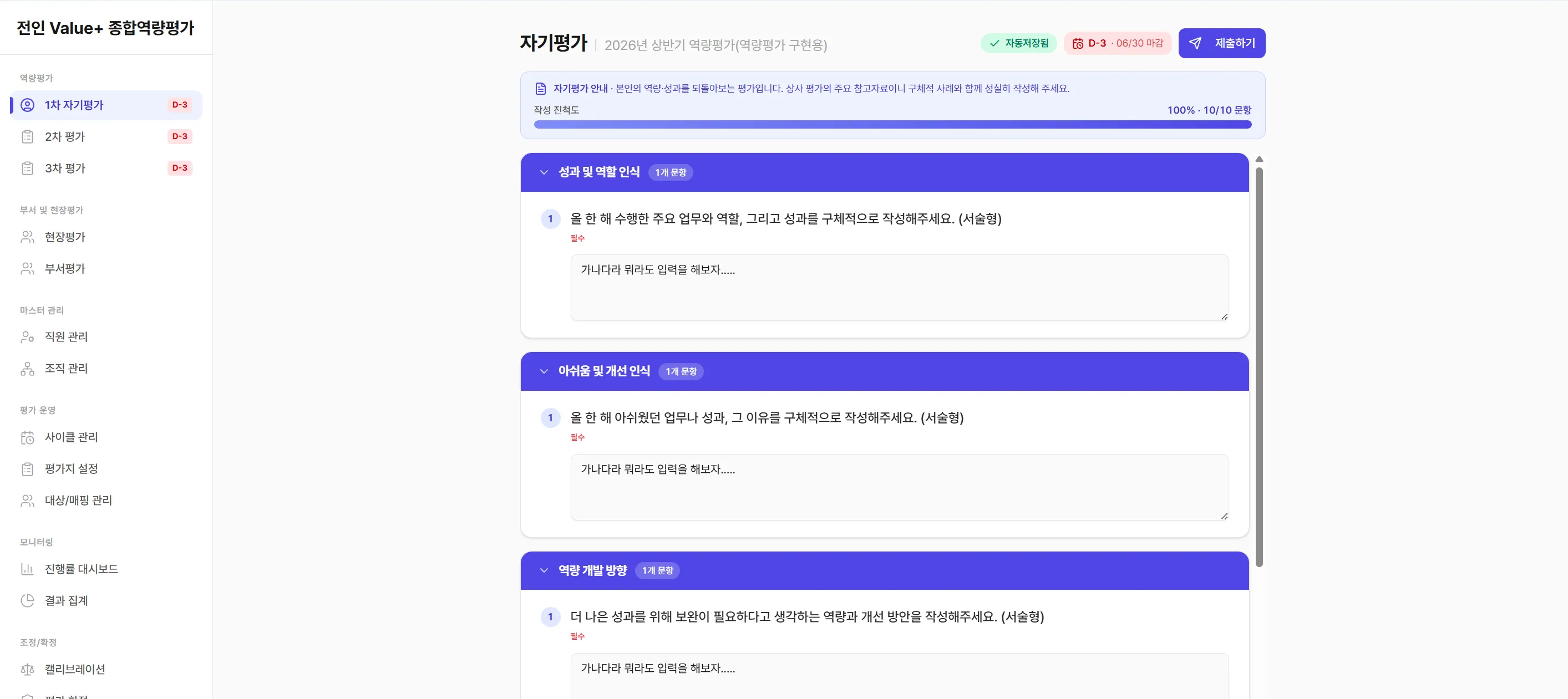Click the 진행률 대시보드 bar chart icon

[27, 569]
